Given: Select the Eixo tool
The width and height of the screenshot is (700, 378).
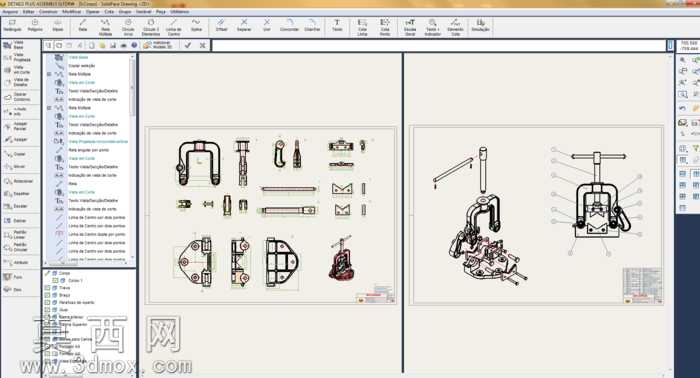Looking at the screenshot, I should 12,290.
